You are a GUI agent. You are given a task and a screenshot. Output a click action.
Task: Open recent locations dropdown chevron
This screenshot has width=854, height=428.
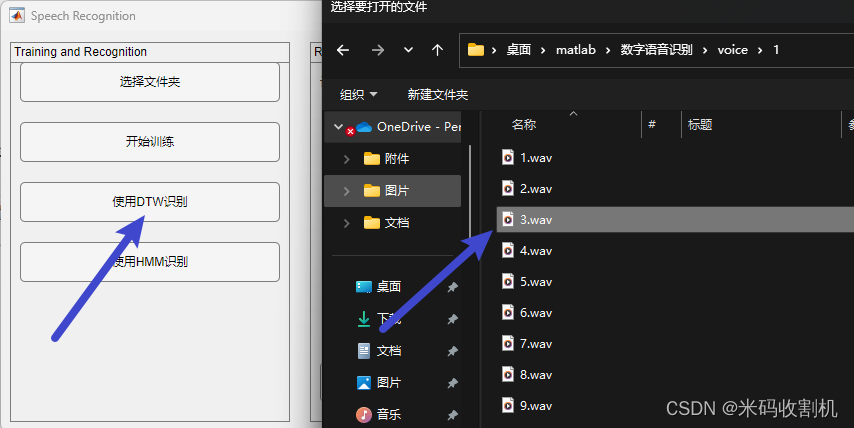[x=408, y=50]
